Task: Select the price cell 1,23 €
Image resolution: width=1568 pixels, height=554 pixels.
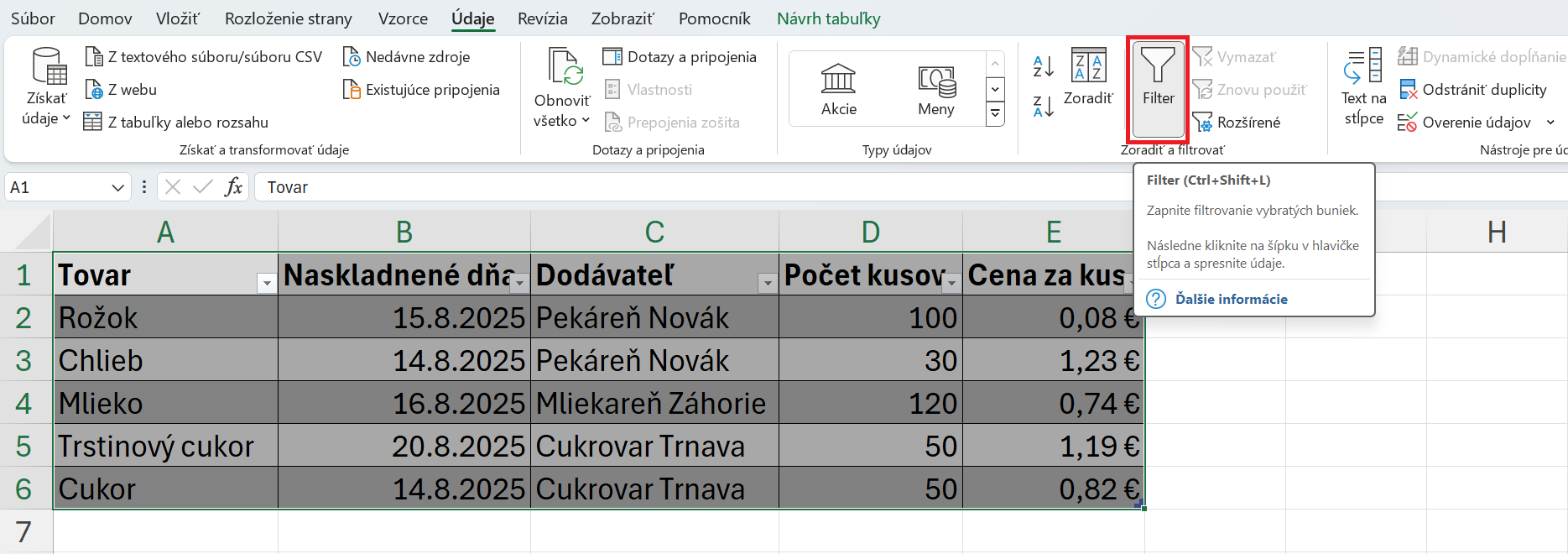Action: click(x=1053, y=361)
